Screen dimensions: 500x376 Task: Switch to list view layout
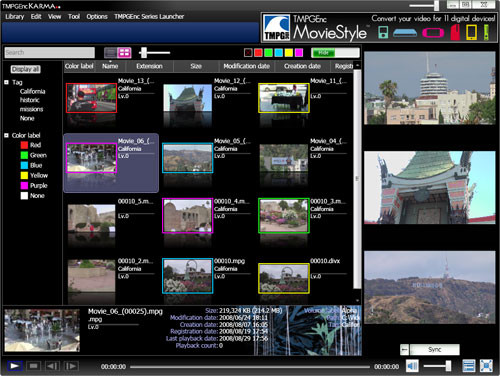(110, 53)
